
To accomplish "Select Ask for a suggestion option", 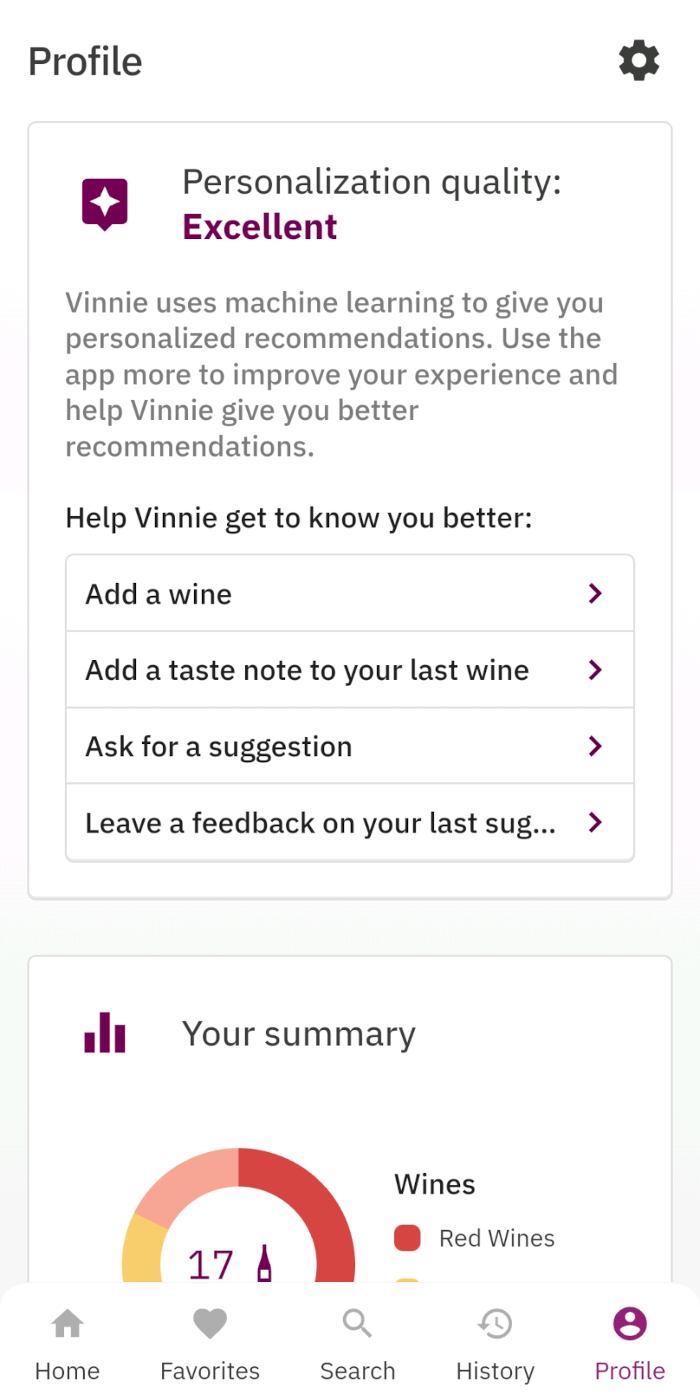I will click(217, 746).
